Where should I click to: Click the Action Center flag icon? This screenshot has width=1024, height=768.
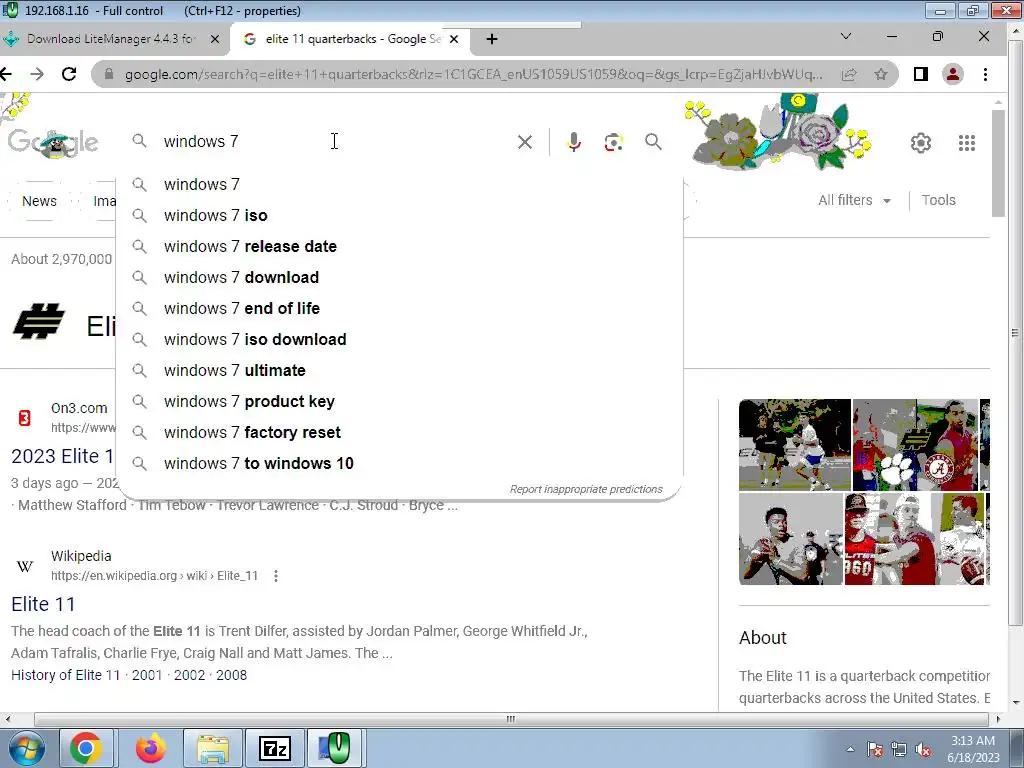pos(875,750)
